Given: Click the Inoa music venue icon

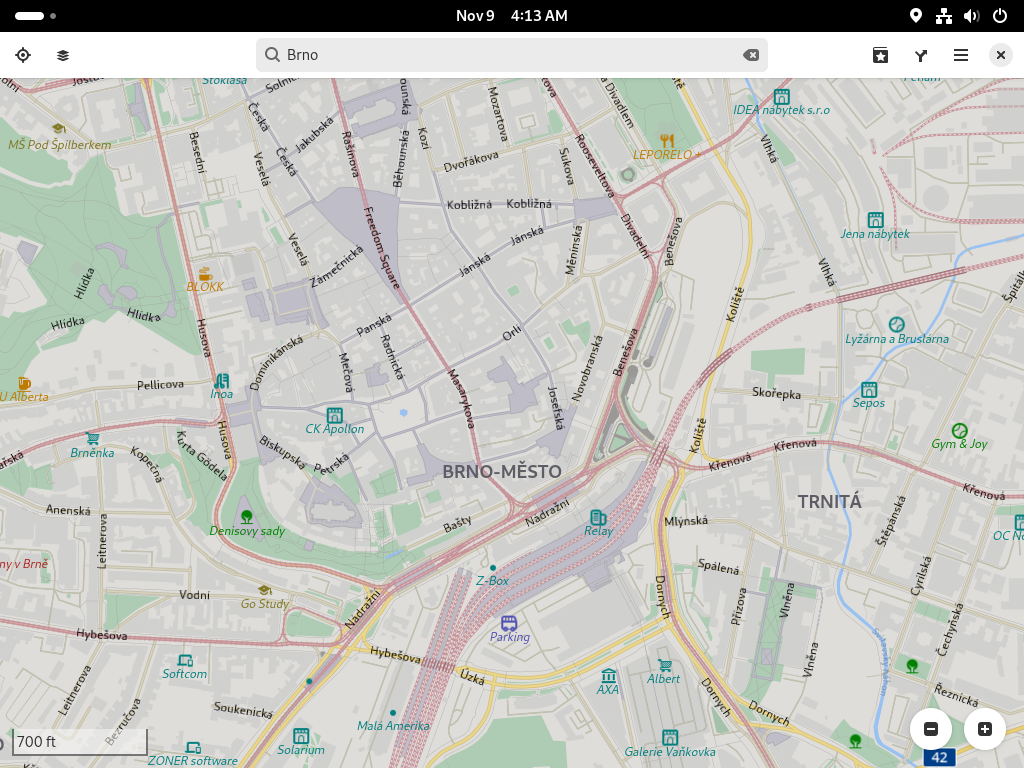Looking at the screenshot, I should coord(221,381).
